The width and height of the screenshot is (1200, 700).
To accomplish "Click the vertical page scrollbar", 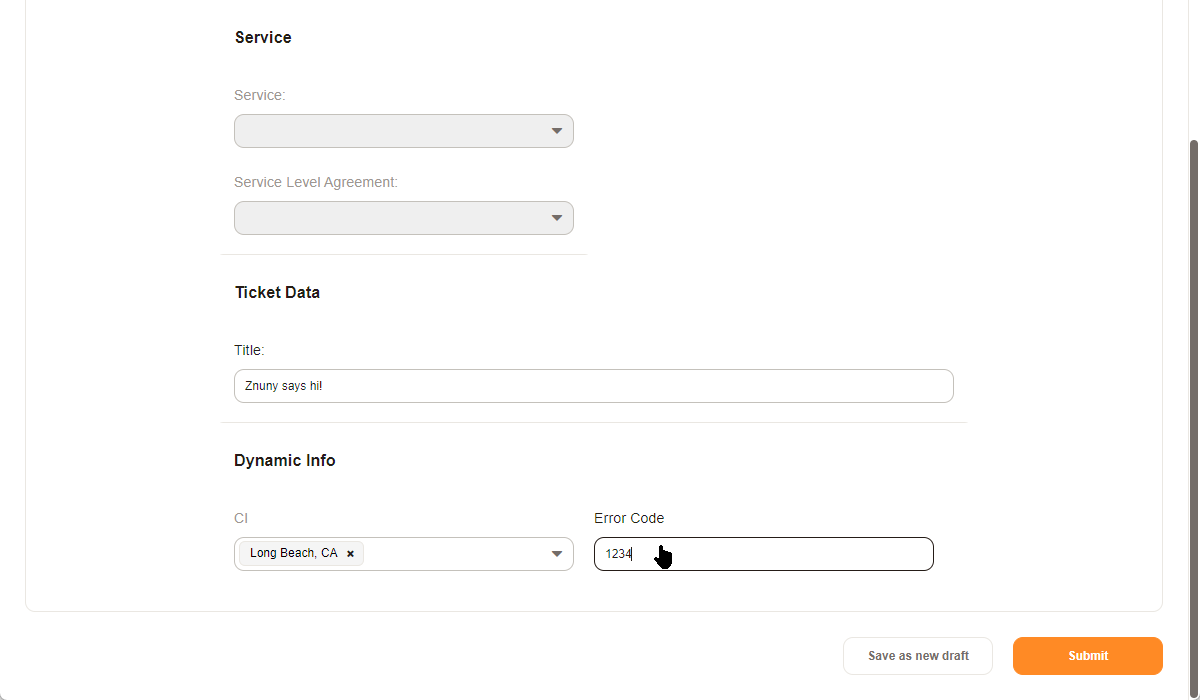I will 1192,400.
